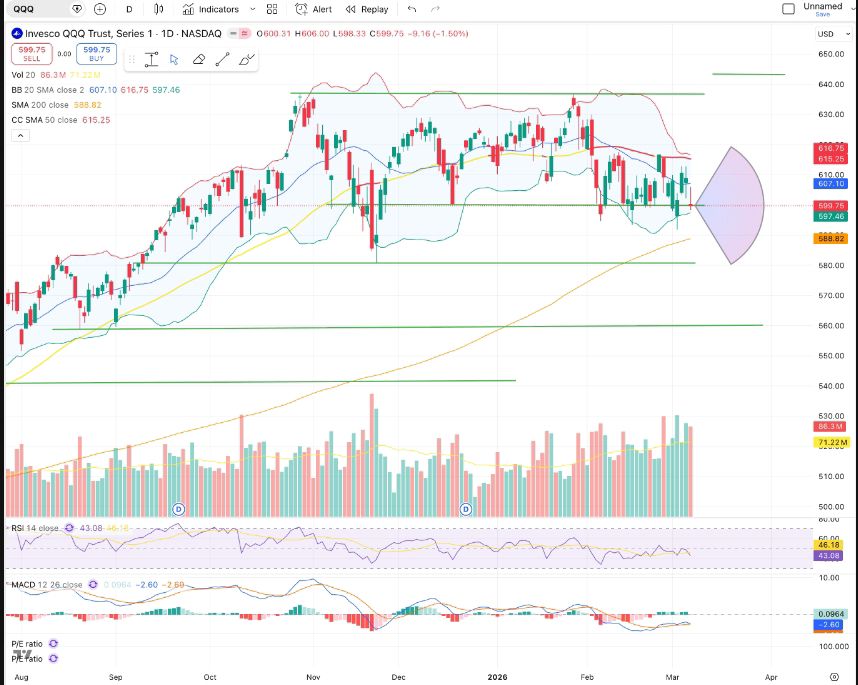Open the D timeframe interval selector
Screen dimensions: 858x685
click(x=129, y=9)
